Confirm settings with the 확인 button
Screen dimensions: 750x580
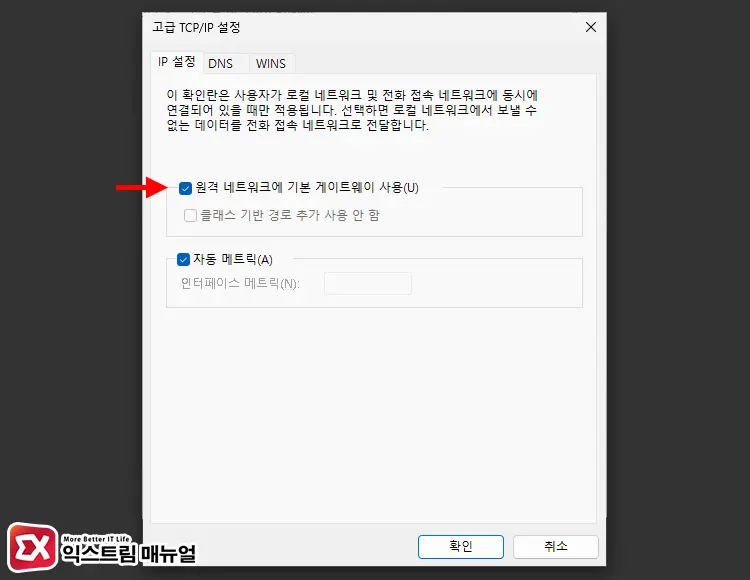(x=461, y=547)
